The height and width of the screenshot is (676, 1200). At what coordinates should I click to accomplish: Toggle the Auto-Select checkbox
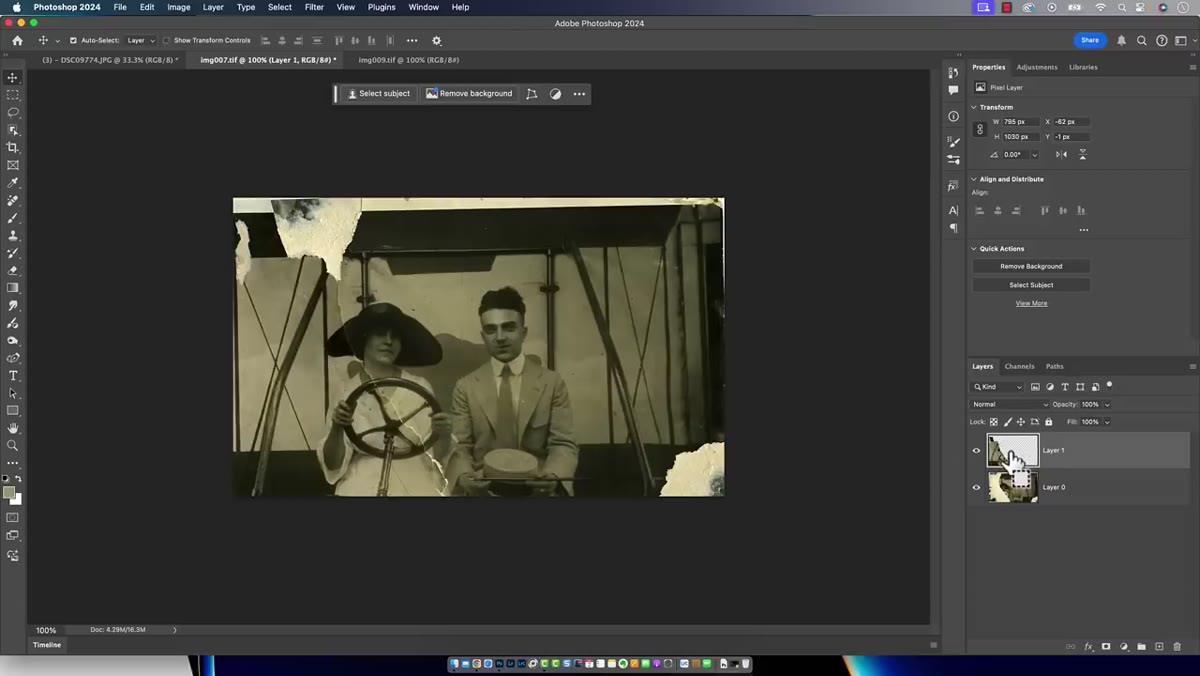tap(73, 41)
